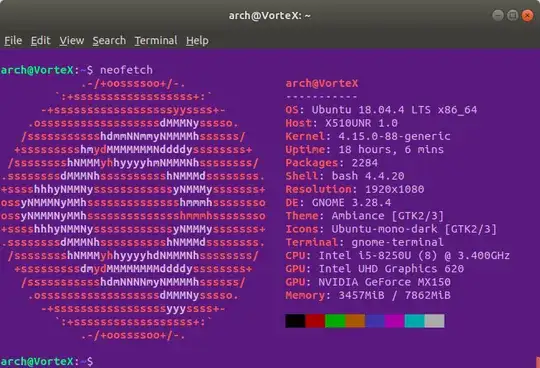Click the green color block

(335, 321)
